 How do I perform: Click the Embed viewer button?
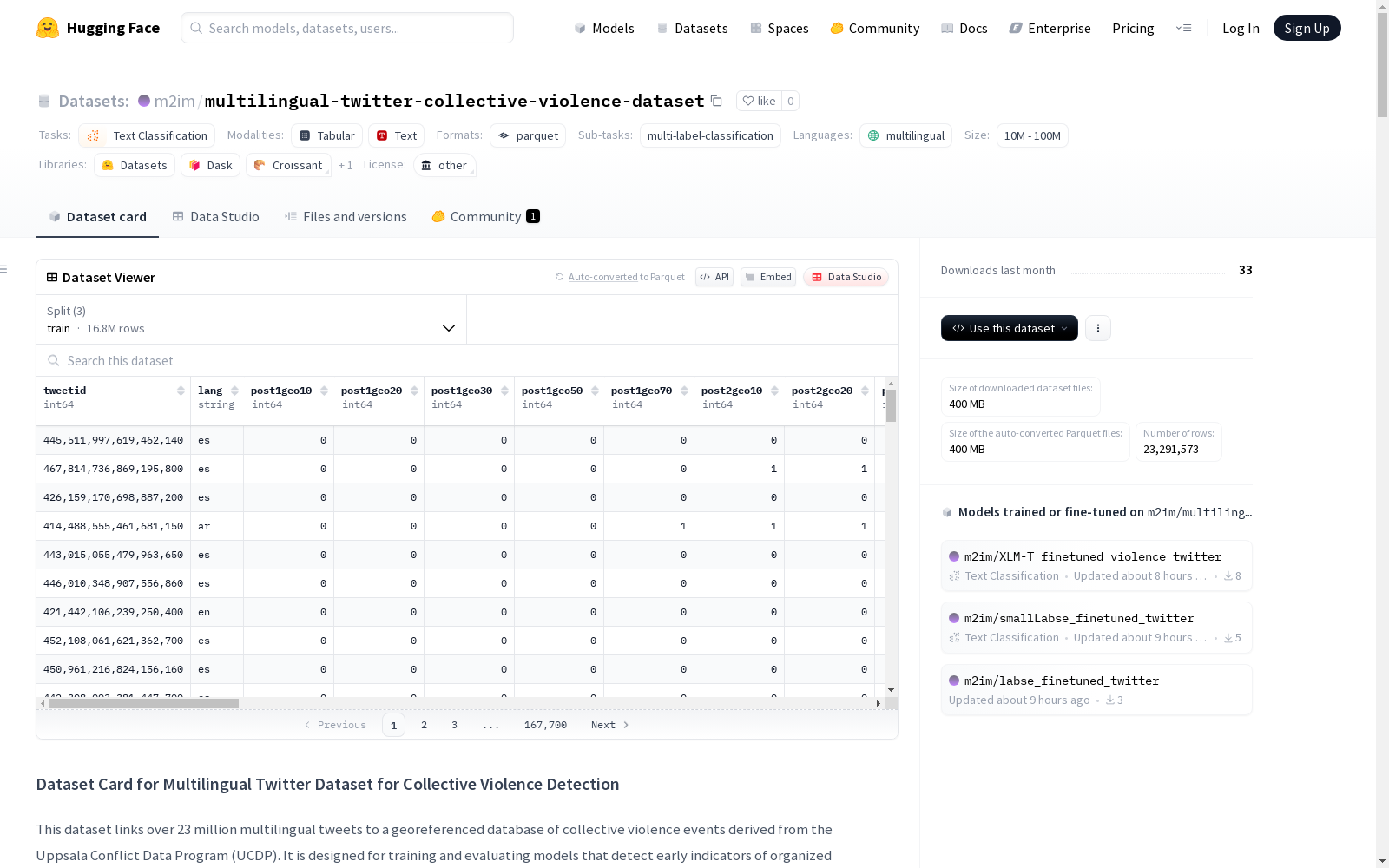[x=768, y=277]
